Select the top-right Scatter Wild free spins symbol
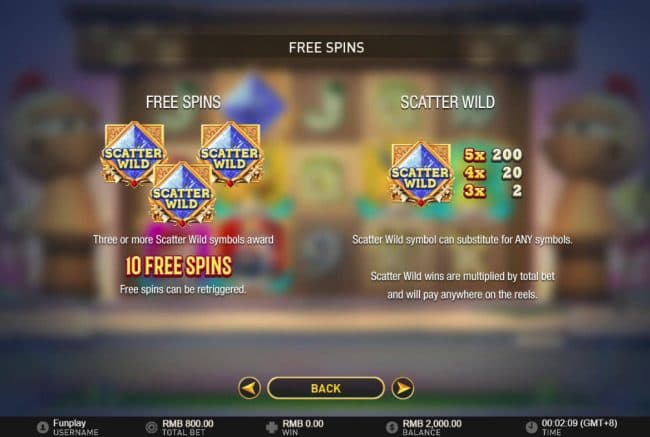 [231, 154]
